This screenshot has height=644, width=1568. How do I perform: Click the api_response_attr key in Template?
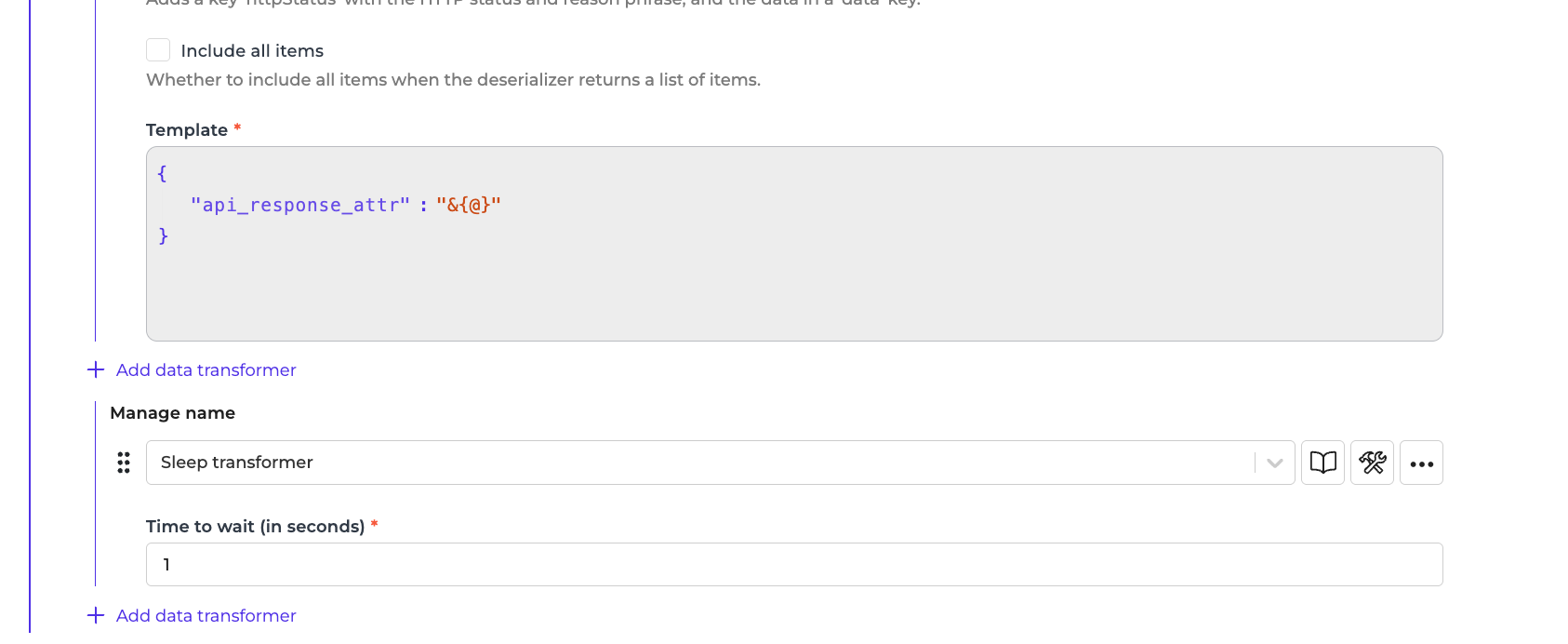pyautogui.click(x=299, y=205)
